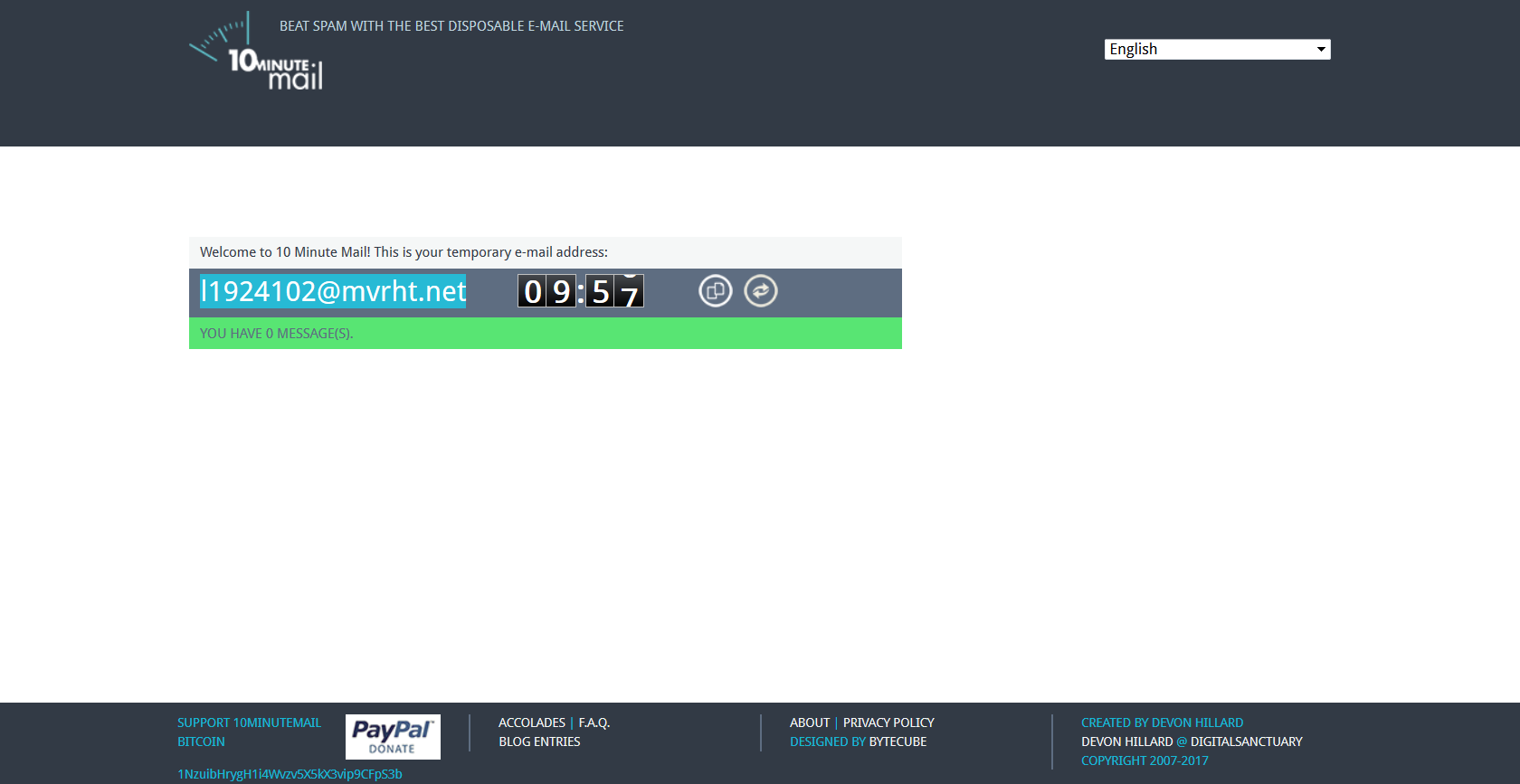Click the countdown timer display
Viewport: 1520px width, 784px height.
580,291
